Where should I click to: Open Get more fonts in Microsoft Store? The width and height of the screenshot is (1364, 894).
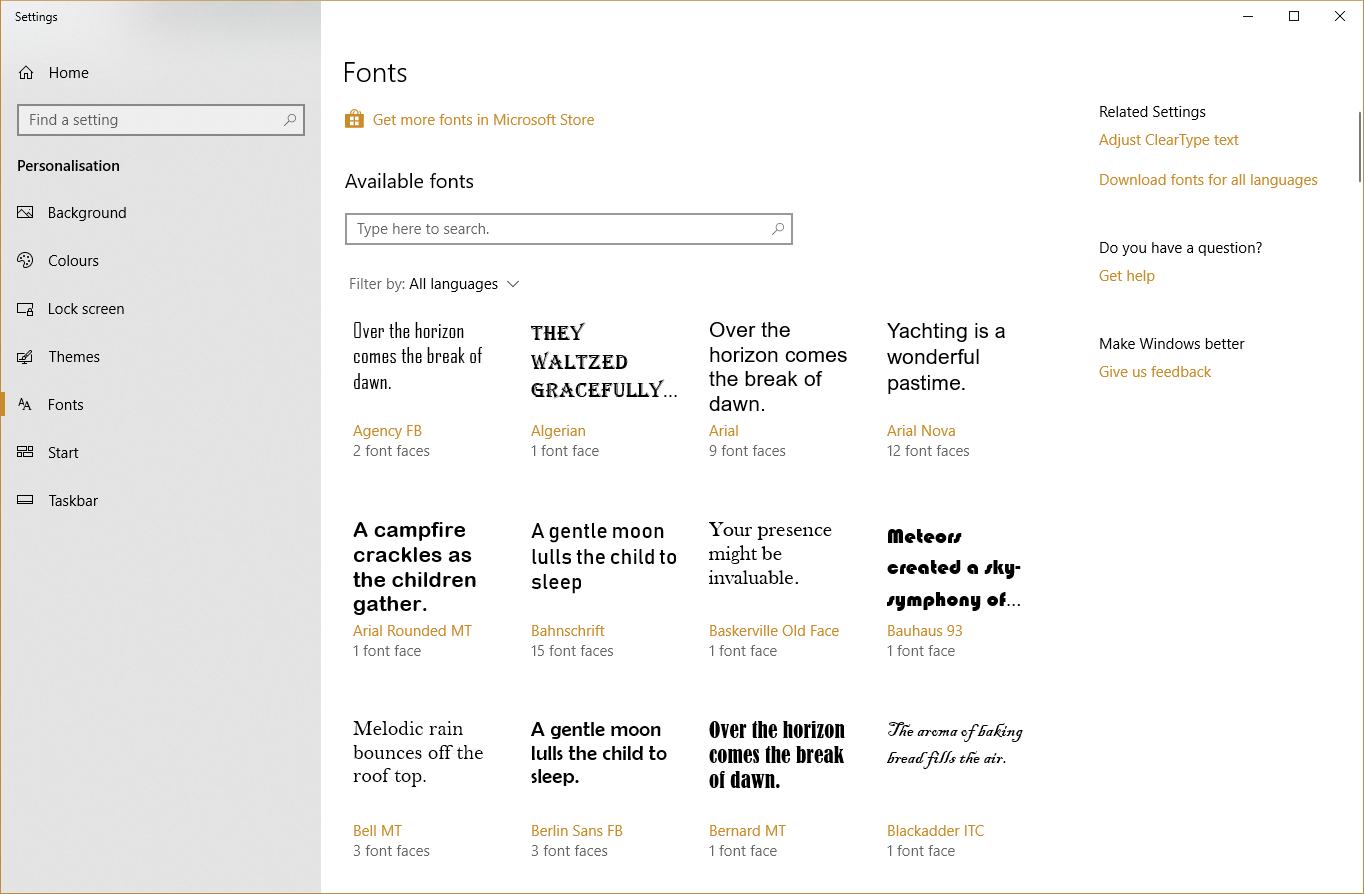(483, 120)
